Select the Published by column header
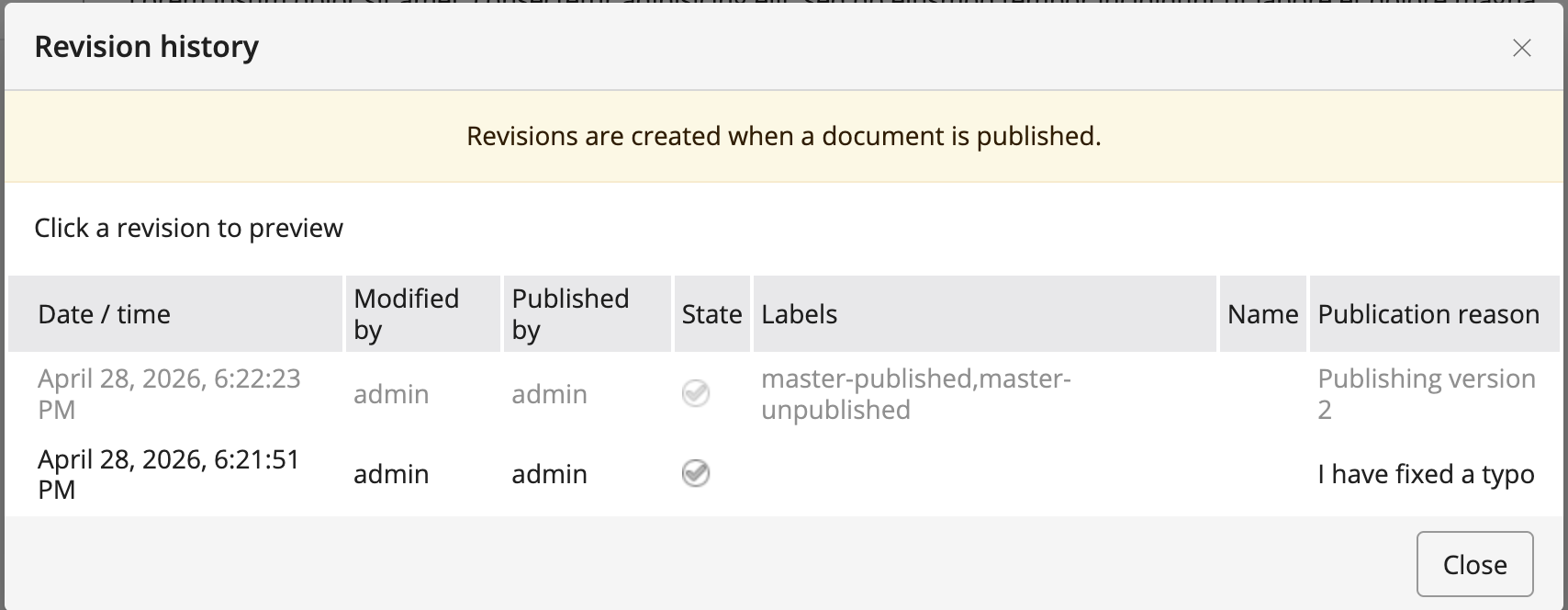This screenshot has height=610, width=1568. 588,314
